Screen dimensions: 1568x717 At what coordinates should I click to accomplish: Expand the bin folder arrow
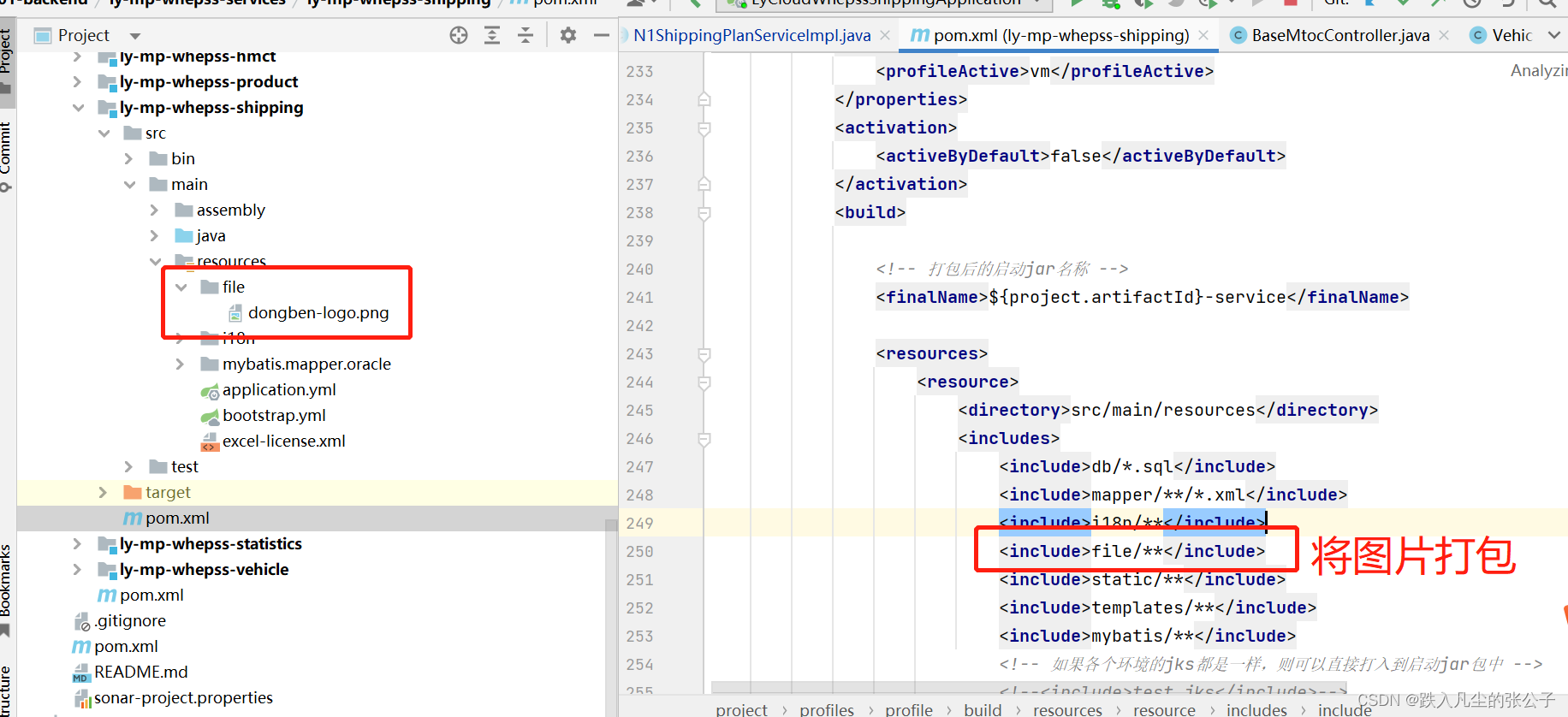pyautogui.click(x=128, y=158)
